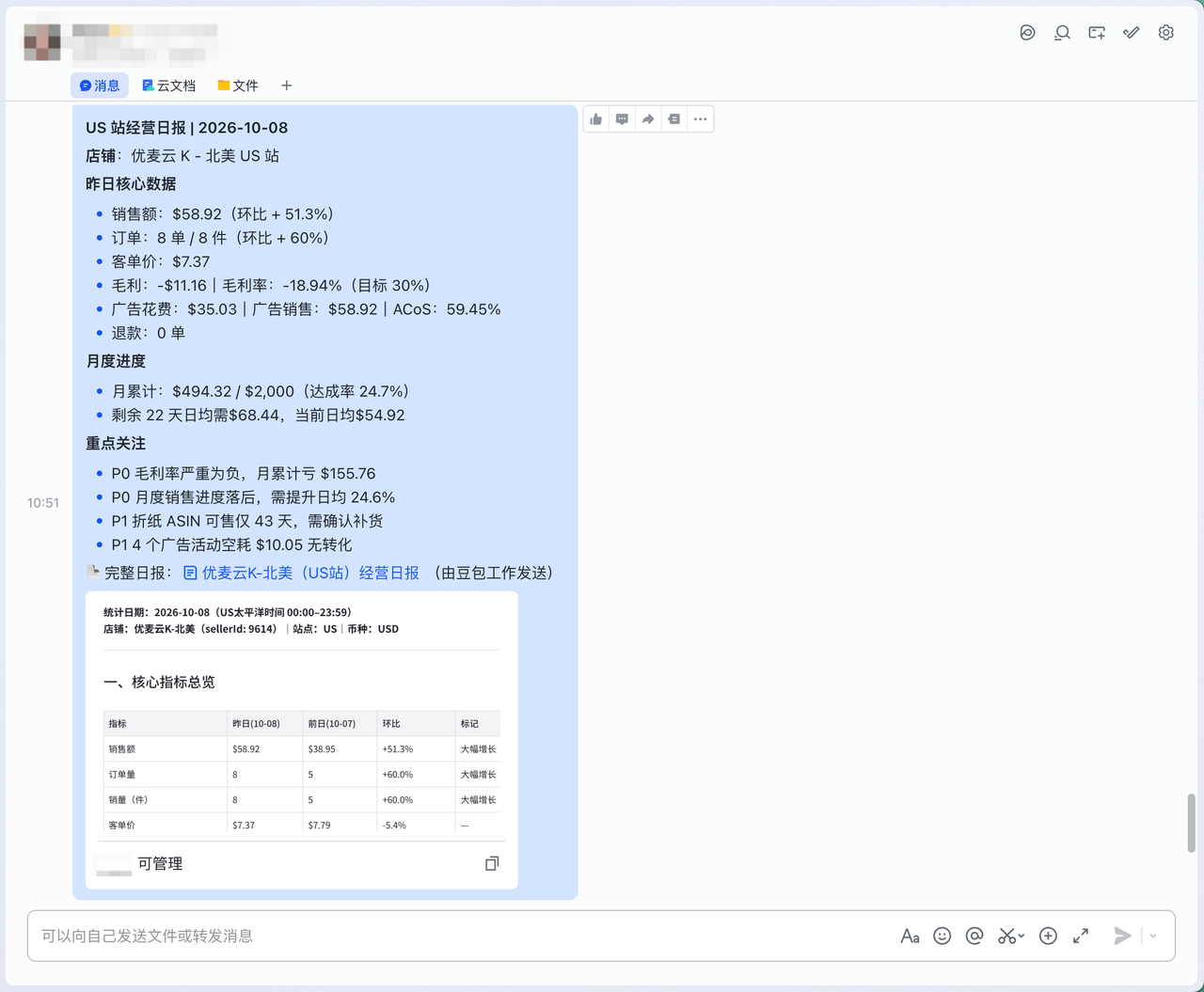Expand the message input editor
The image size is (1204, 992).
point(1081,936)
